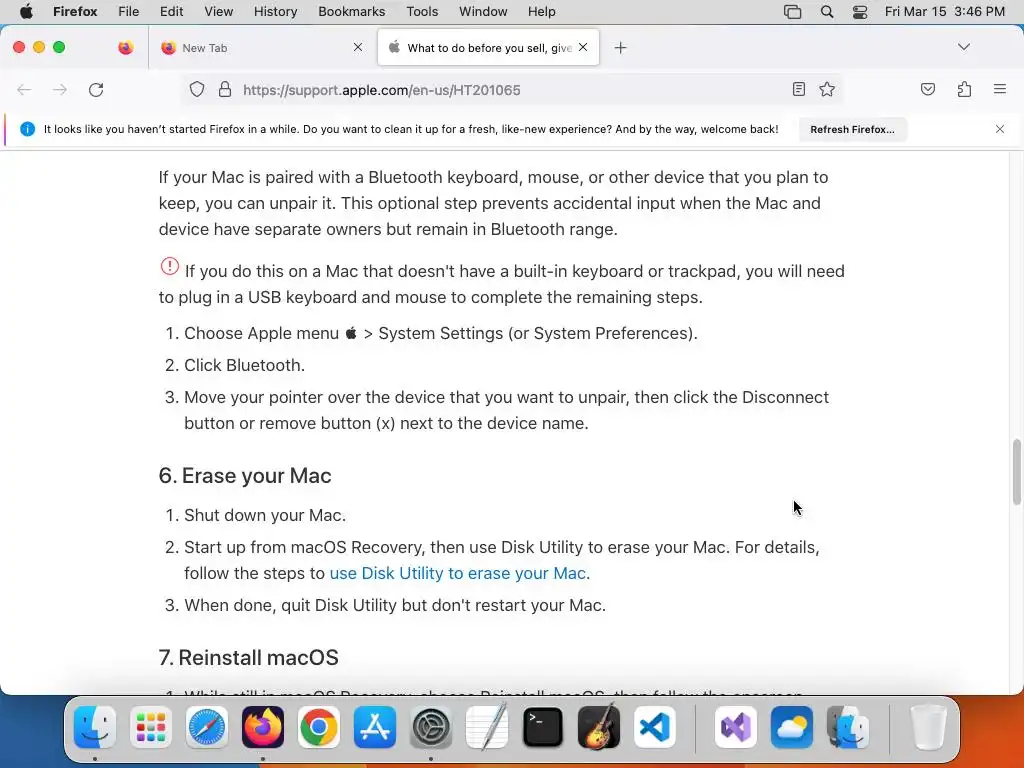Select the 'What to do before you sell' tab
Viewport: 1024px width, 768px height.
(488, 48)
